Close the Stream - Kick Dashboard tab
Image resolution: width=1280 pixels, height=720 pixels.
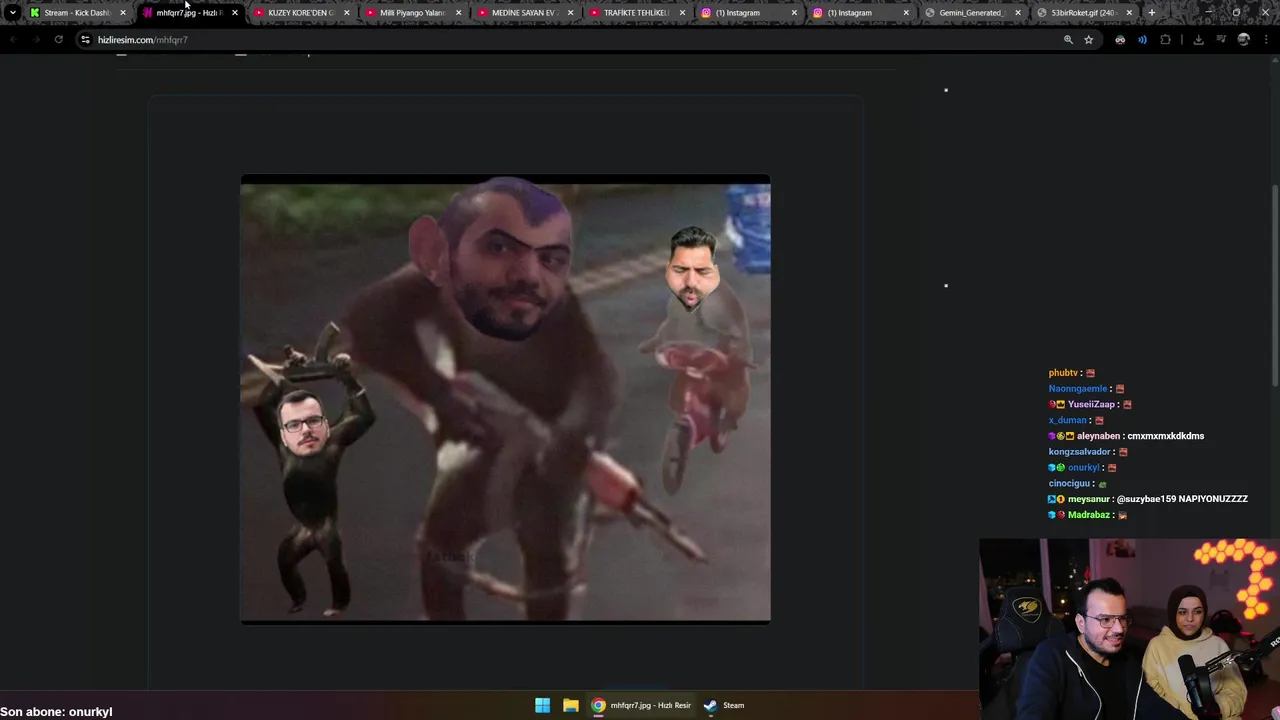pyautogui.click(x=123, y=13)
